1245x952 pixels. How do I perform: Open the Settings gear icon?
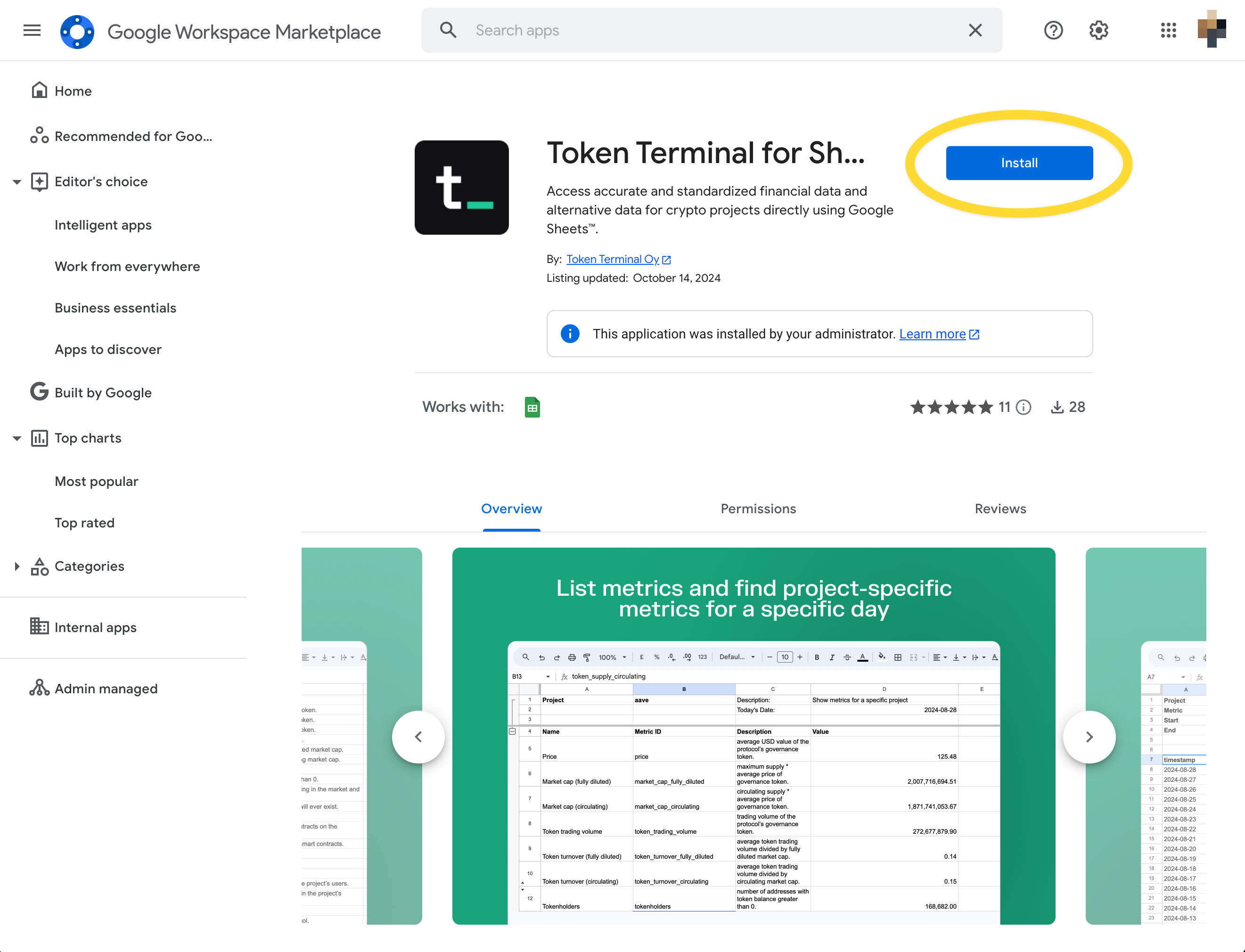click(x=1098, y=30)
